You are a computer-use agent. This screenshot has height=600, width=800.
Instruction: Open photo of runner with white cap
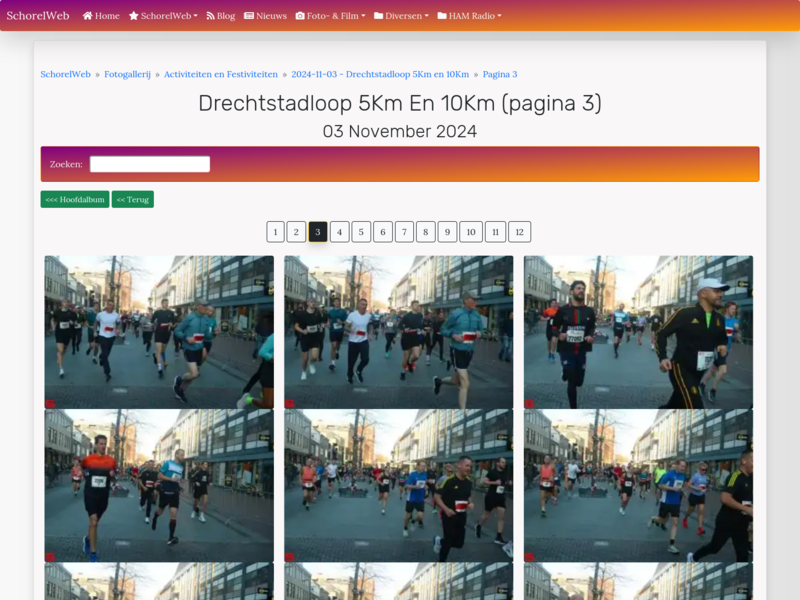pos(638,332)
